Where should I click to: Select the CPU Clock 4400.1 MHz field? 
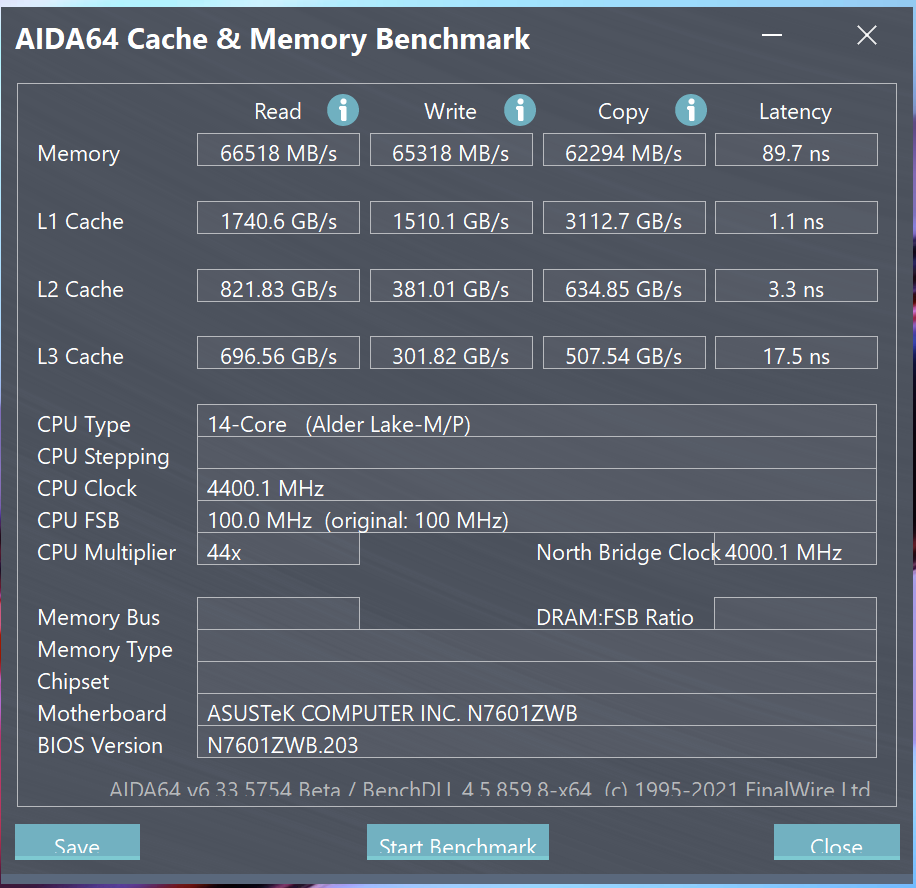pos(537,484)
